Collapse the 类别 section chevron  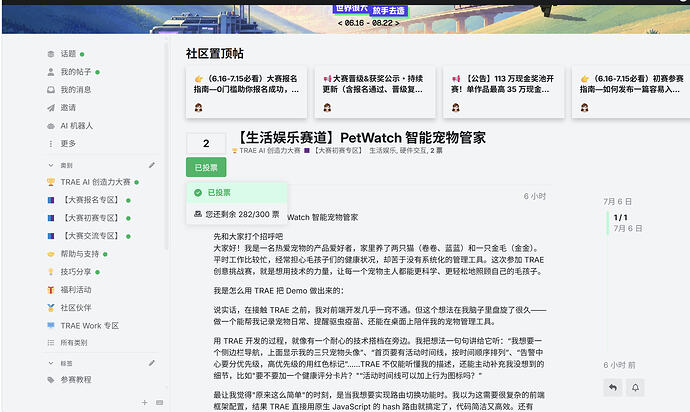coord(51,166)
